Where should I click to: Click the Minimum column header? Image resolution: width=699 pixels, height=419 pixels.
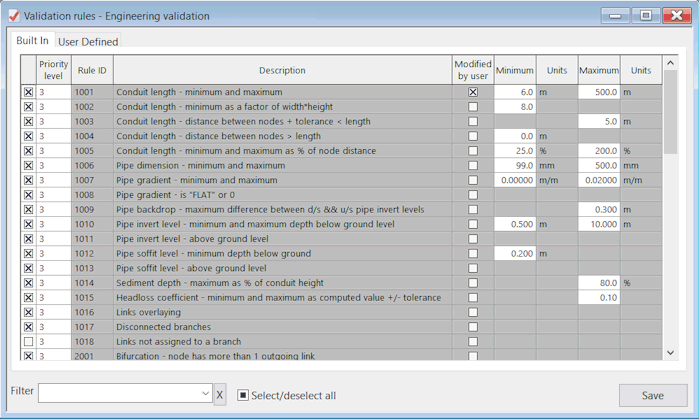coord(514,70)
